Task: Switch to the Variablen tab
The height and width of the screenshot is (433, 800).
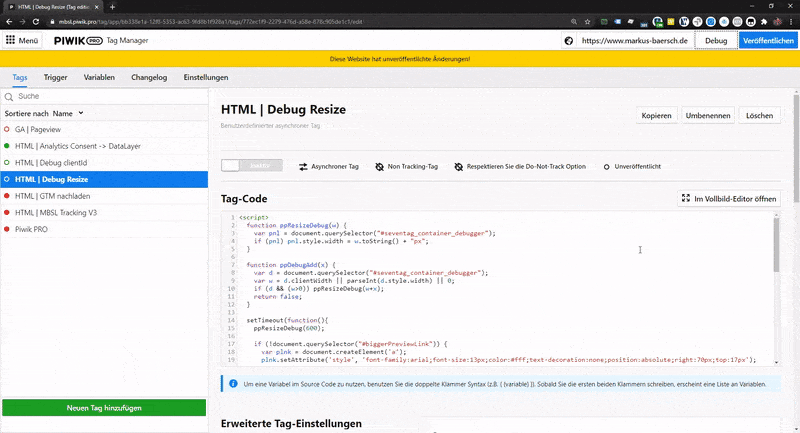Action: click(99, 78)
